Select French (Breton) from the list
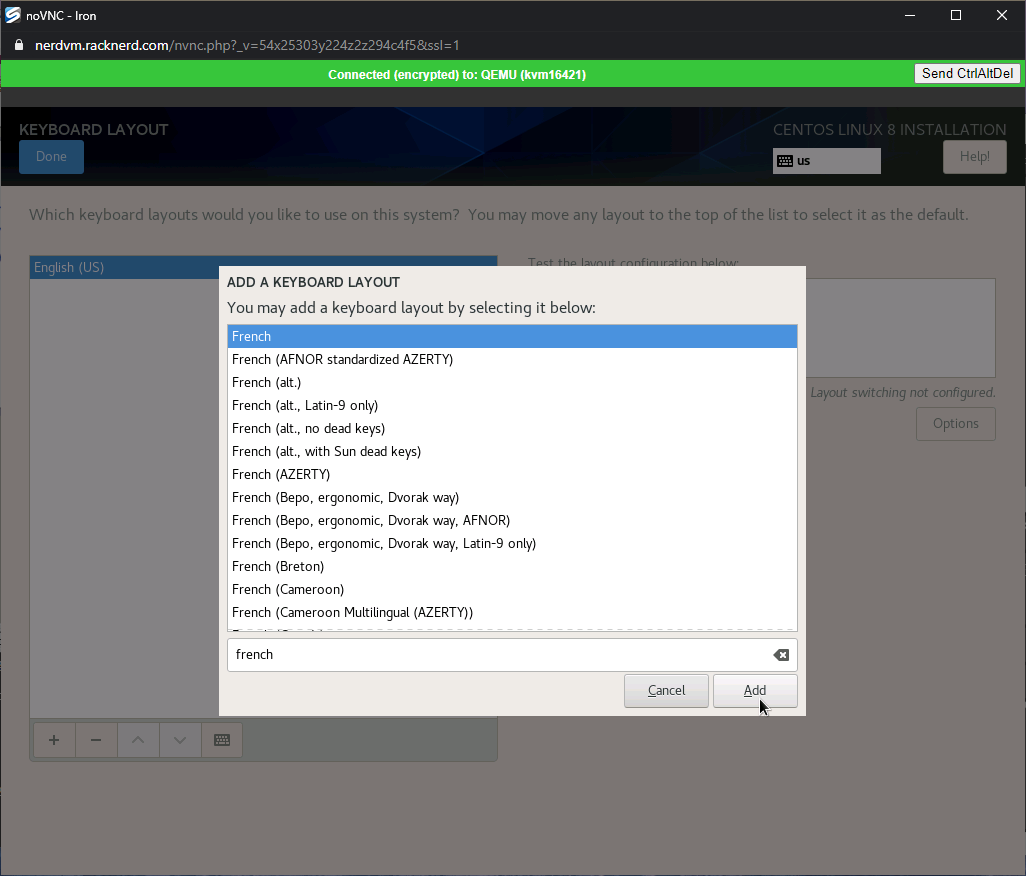 coord(278,566)
